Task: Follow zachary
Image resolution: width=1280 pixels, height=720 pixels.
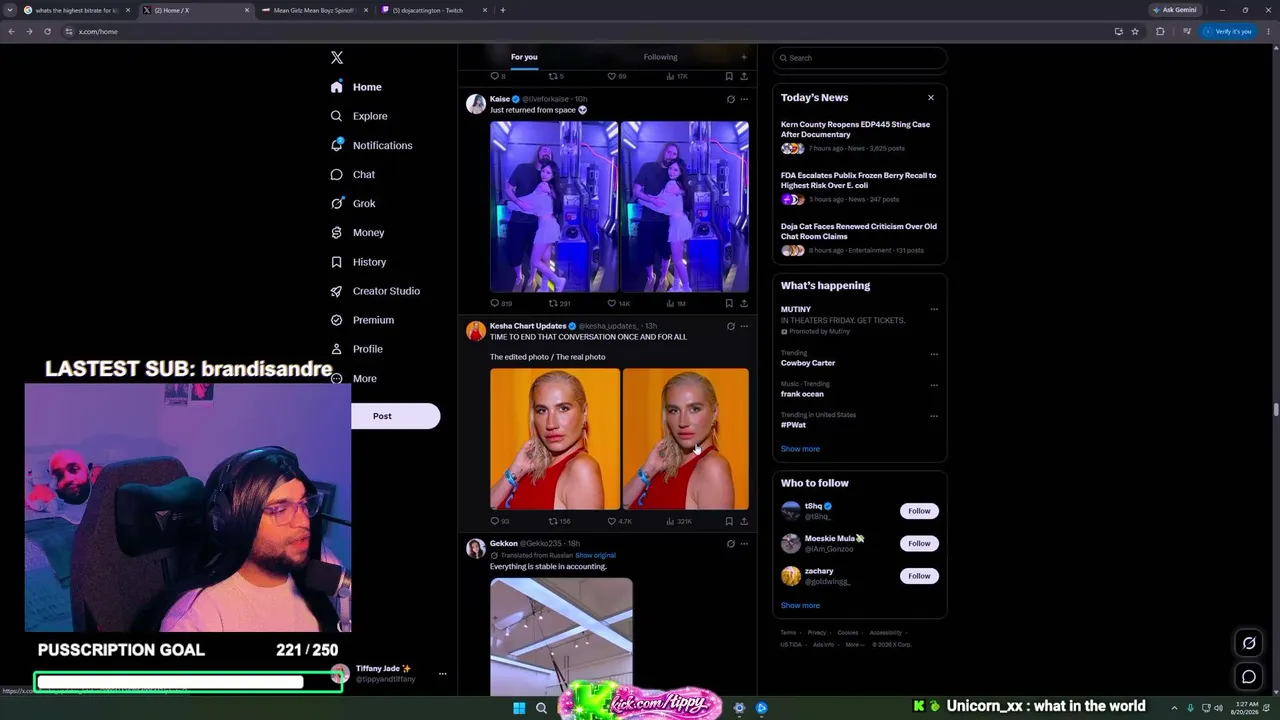Action: click(x=919, y=576)
